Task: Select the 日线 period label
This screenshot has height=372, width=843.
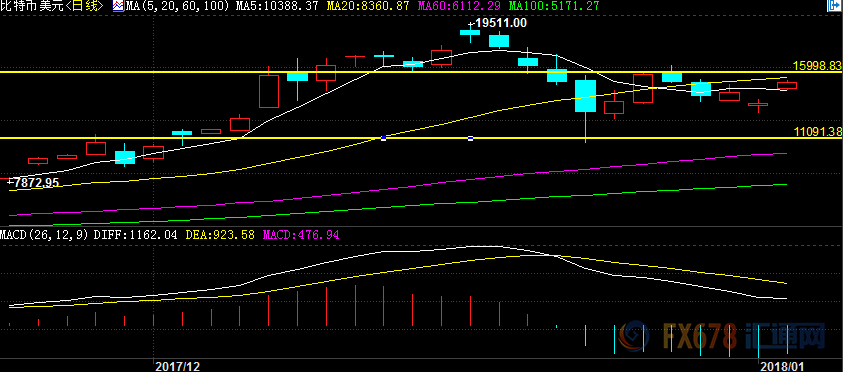Action: (84, 6)
